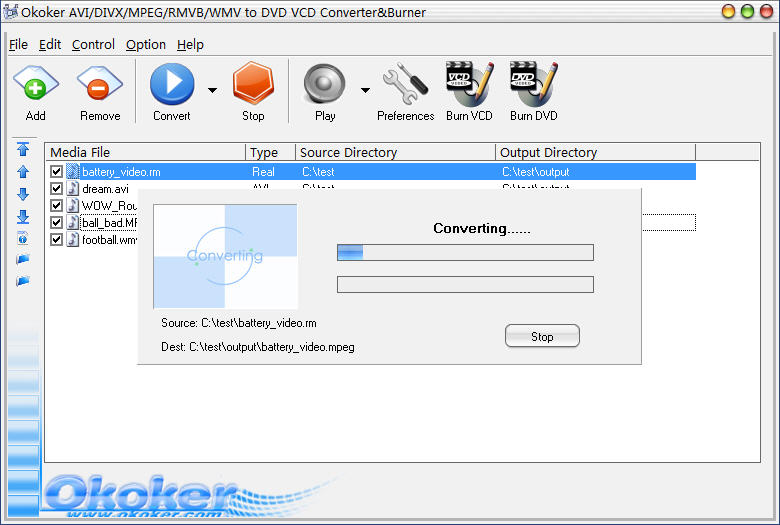
Task: Click the lower blue flag sidebar icon
Action: point(23,281)
